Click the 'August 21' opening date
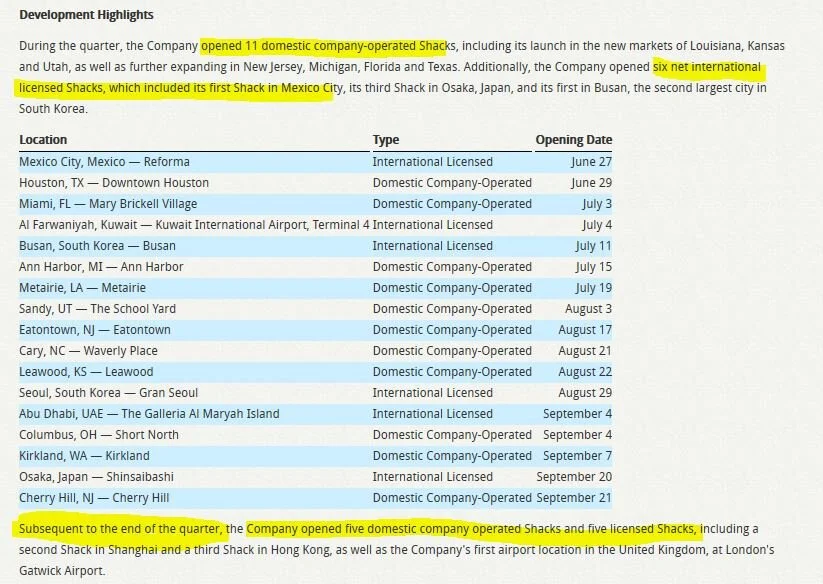Image resolution: width=823 pixels, height=584 pixels. (585, 351)
